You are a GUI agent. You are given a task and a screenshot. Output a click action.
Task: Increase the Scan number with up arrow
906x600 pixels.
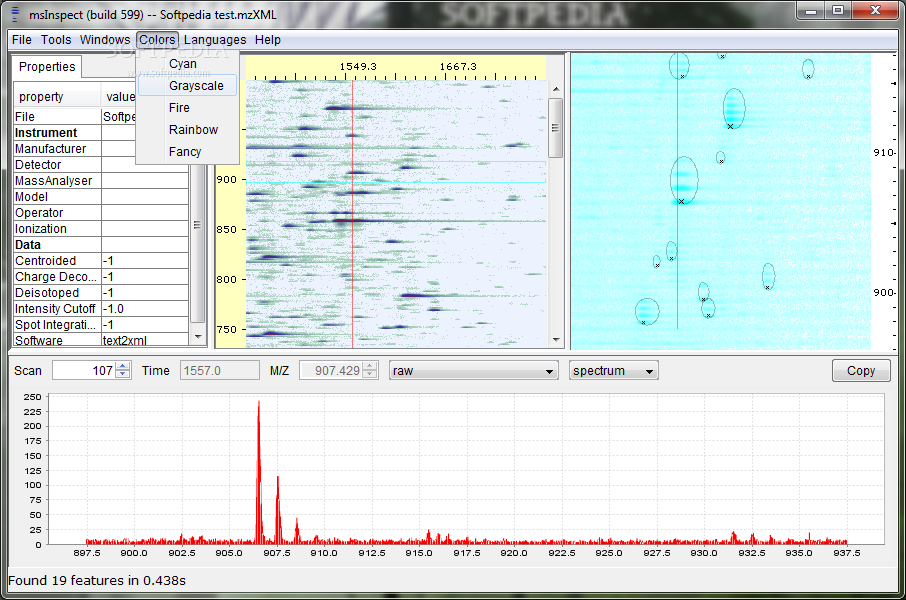[122, 366]
